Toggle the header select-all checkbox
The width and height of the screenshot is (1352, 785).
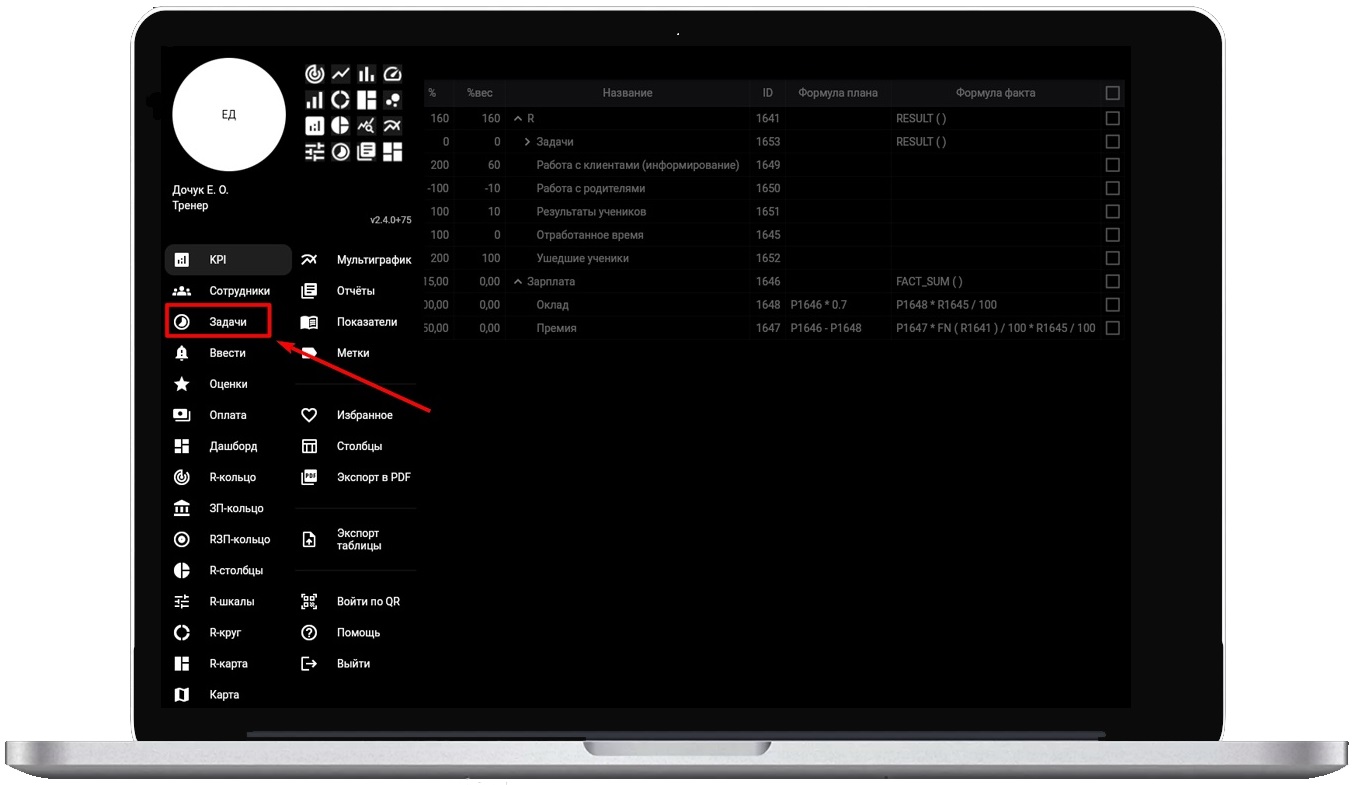tap(1112, 93)
